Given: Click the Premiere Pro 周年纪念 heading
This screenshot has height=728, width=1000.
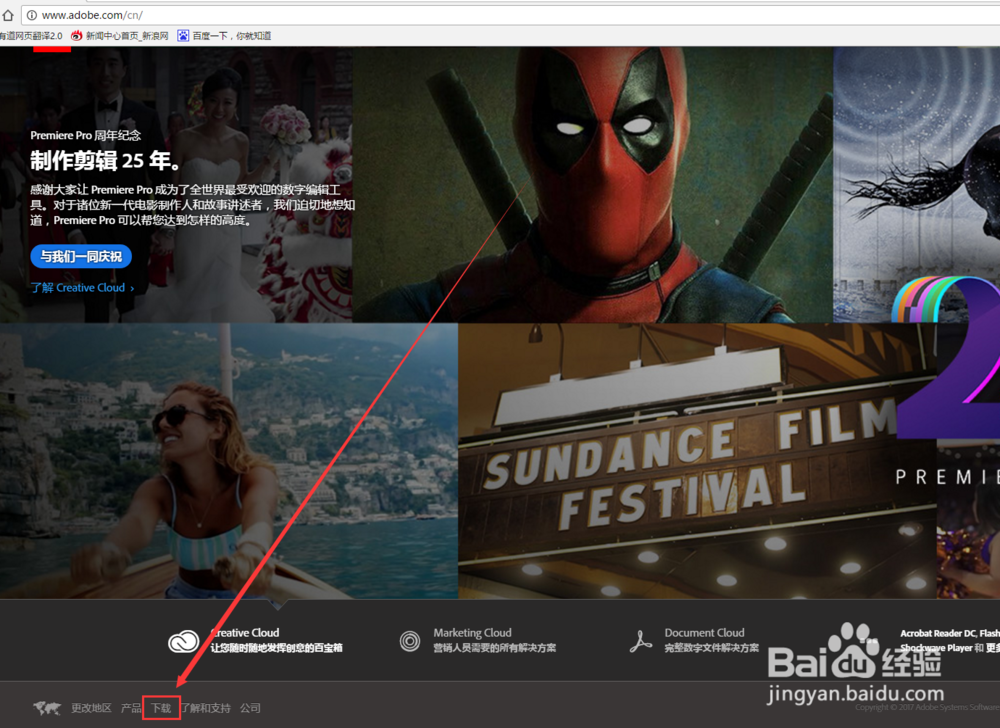Looking at the screenshot, I should coord(85,135).
